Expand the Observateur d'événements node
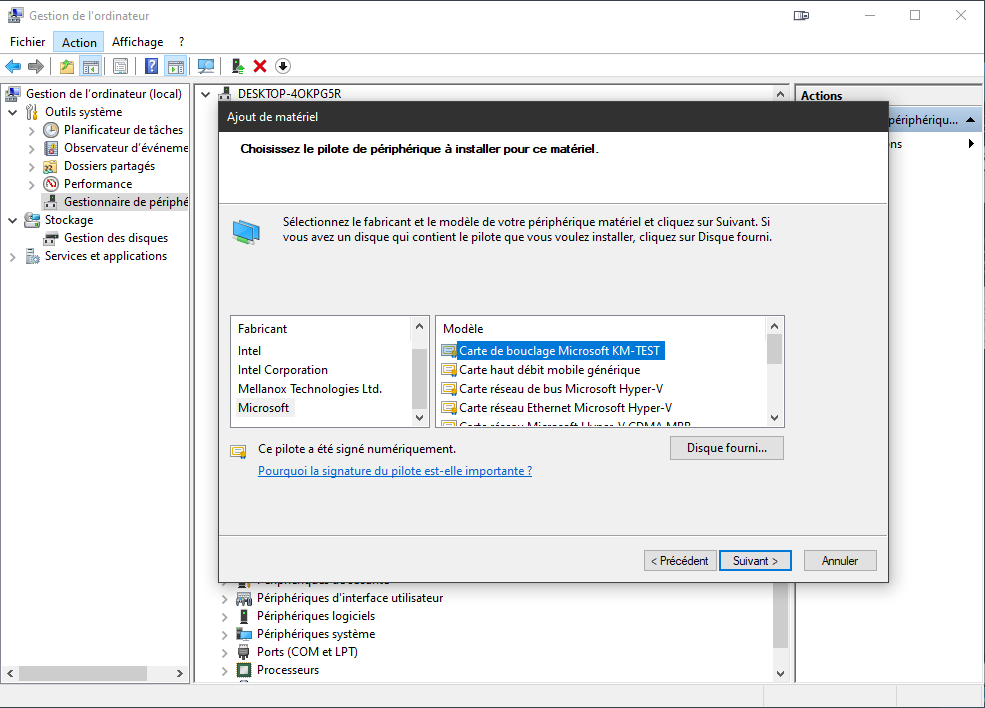The image size is (985, 708). pyautogui.click(x=31, y=149)
